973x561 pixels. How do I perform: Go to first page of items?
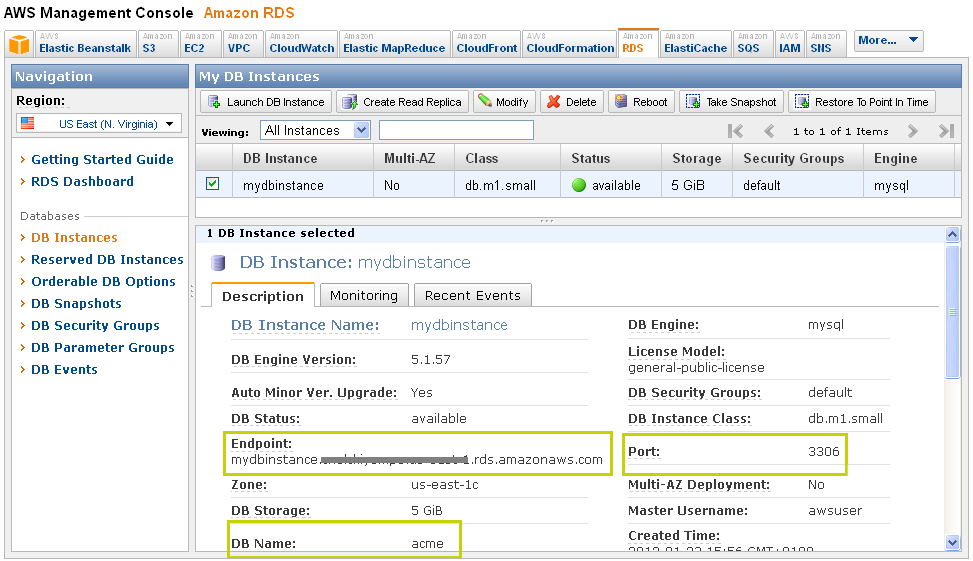pos(735,131)
